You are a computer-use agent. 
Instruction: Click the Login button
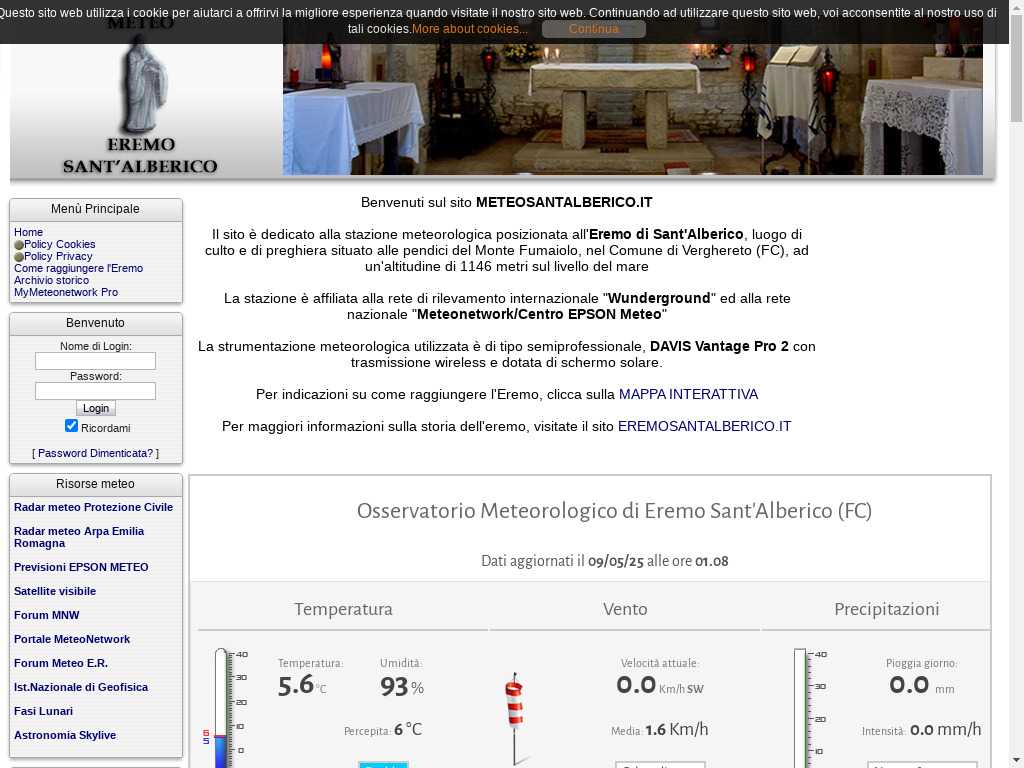point(96,408)
